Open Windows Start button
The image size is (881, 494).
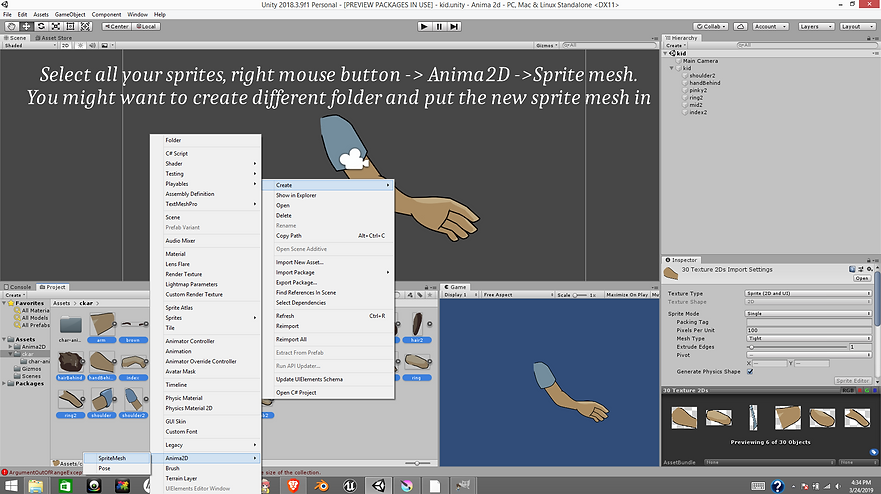point(11,486)
